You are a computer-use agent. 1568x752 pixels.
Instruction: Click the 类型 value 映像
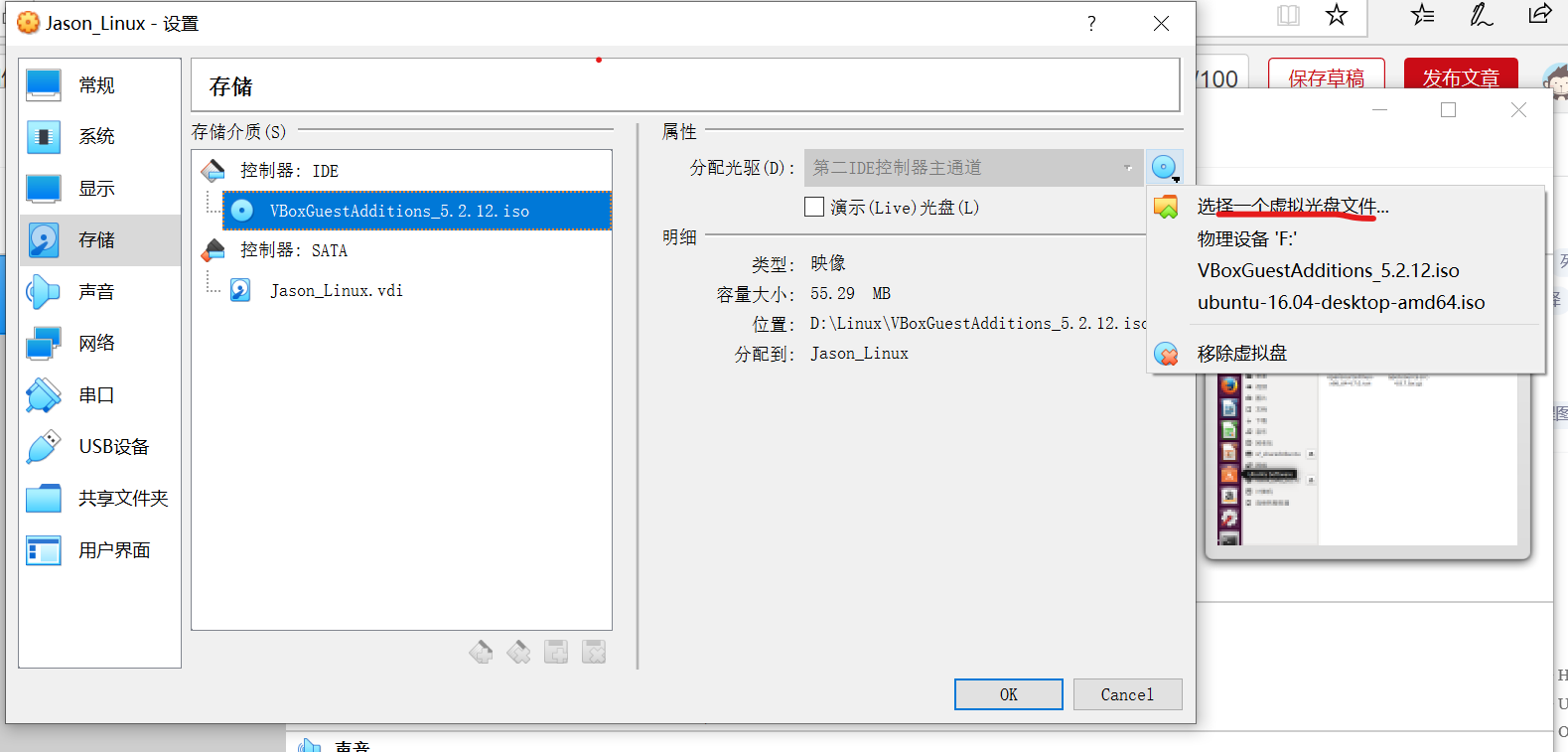pyautogui.click(x=828, y=263)
